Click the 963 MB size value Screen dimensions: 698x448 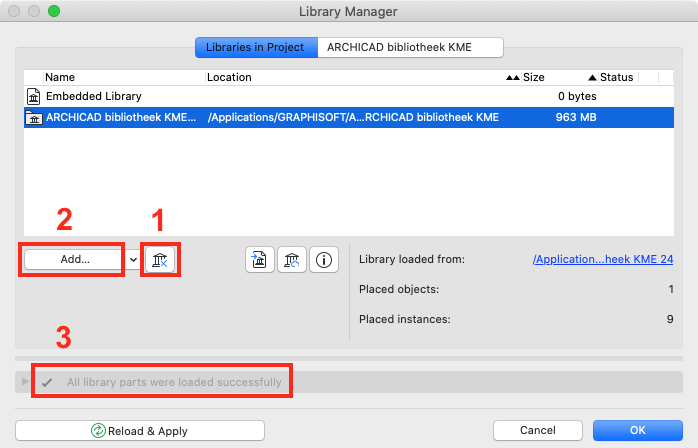click(x=576, y=118)
